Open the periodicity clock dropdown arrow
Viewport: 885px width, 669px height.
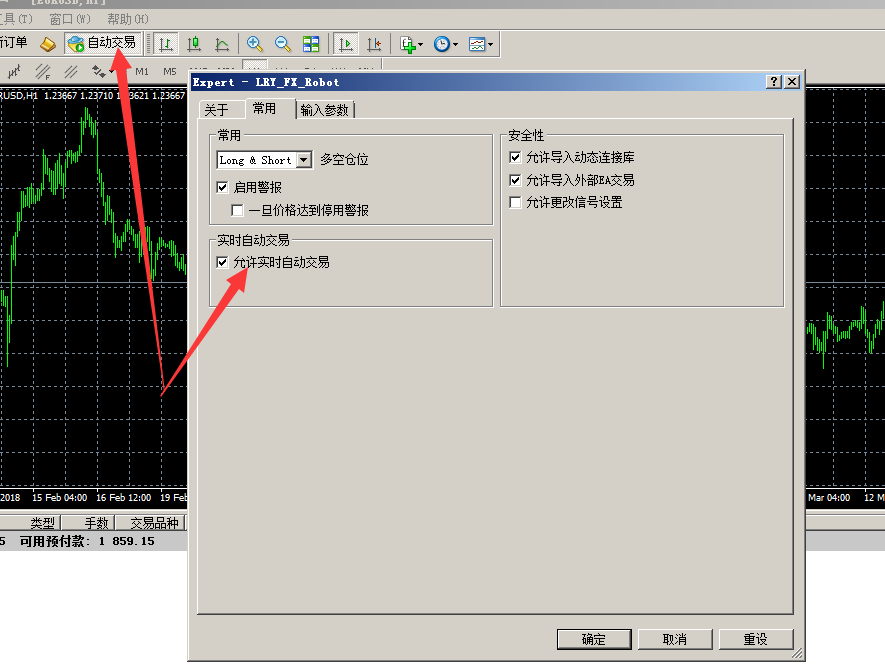pos(455,44)
